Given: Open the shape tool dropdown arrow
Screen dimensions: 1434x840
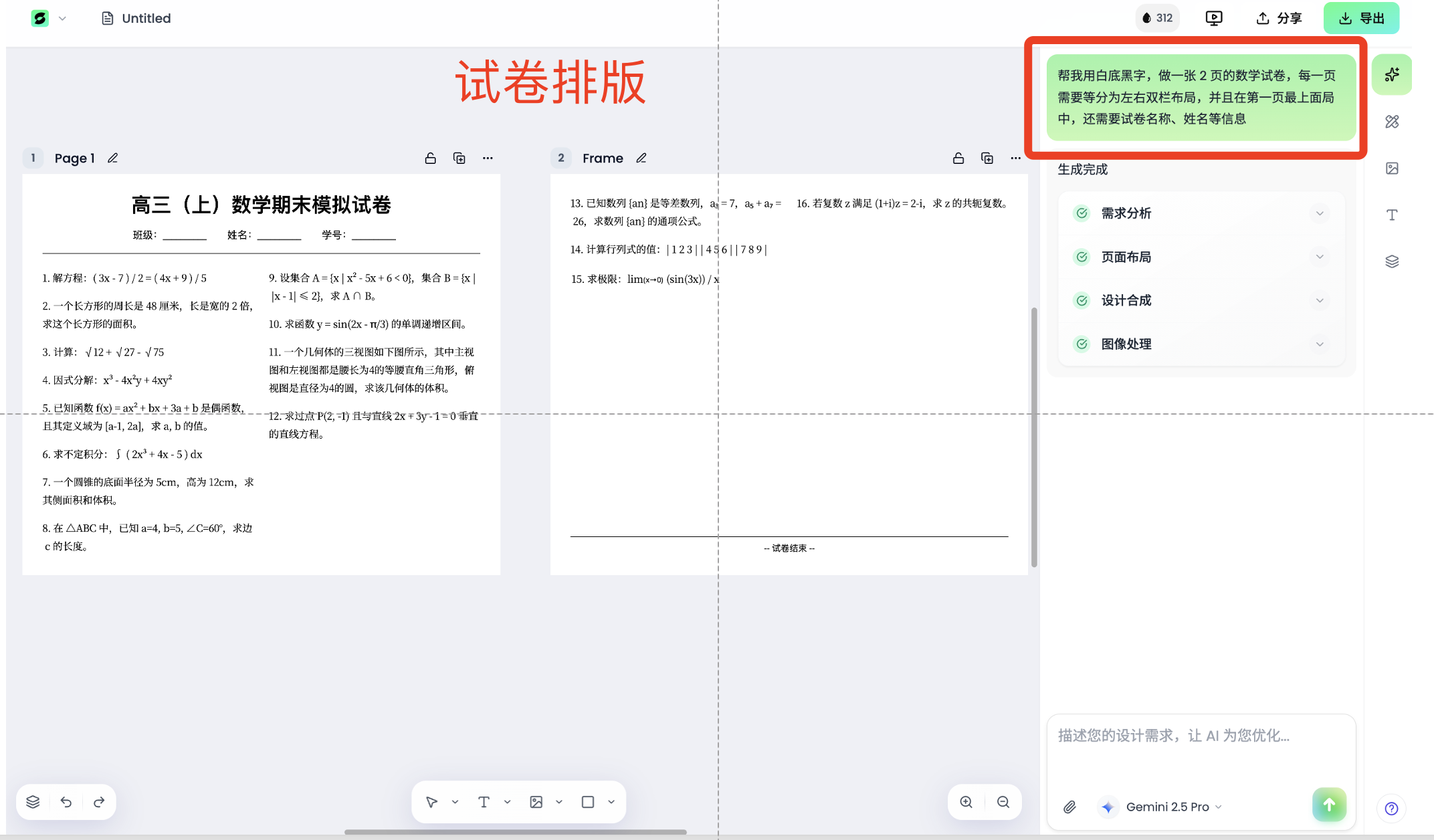Looking at the screenshot, I should click(x=611, y=801).
